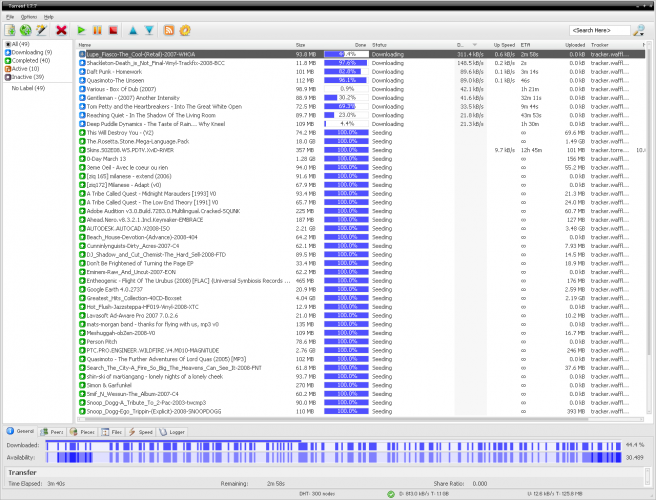Filter by Downloading (9) in the sidebar
Viewport: 656px width, 500px height.
[x=31, y=52]
